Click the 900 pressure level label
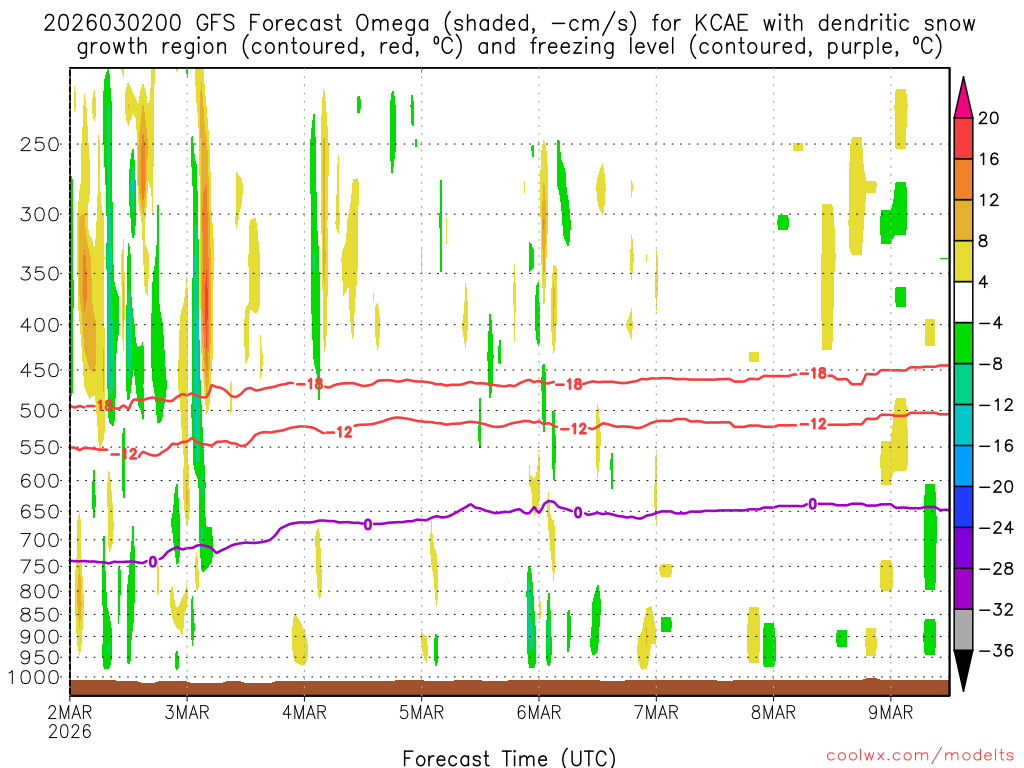This screenshot has width=1024, height=768. point(40,637)
